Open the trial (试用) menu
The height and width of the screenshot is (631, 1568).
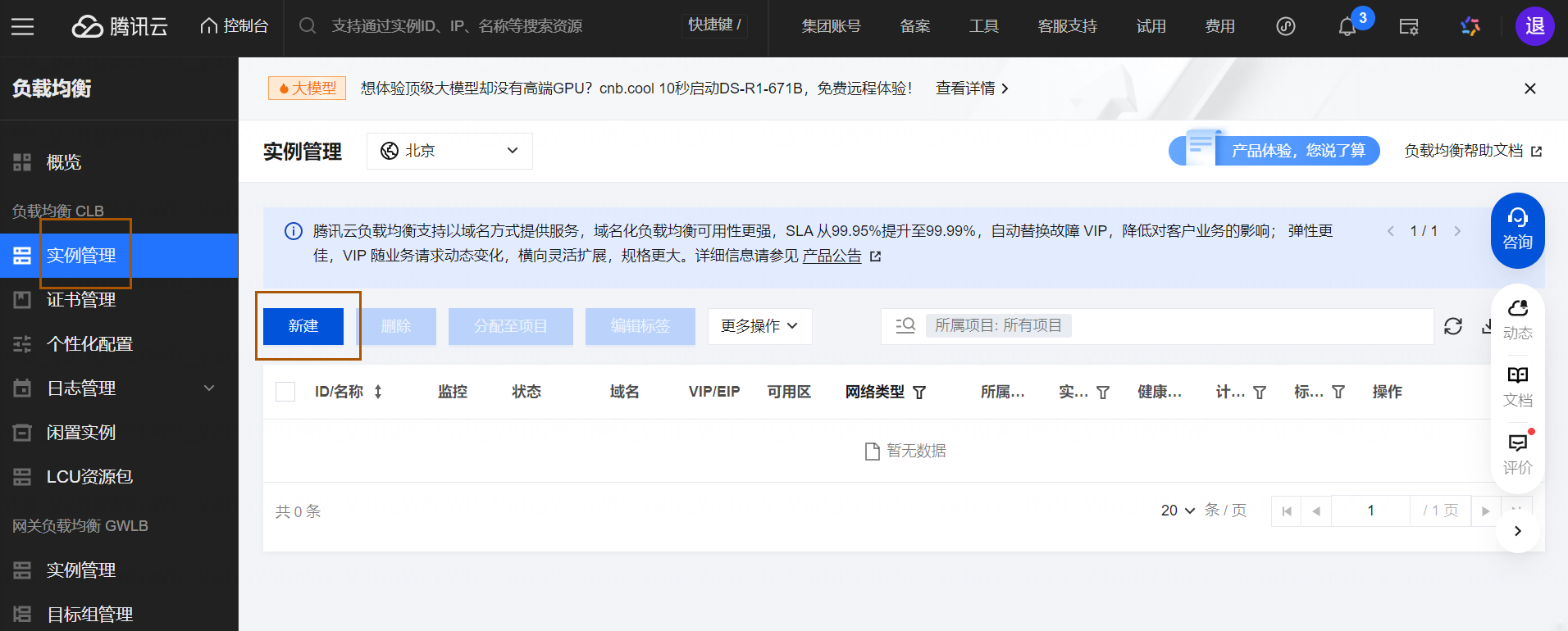pos(1151,26)
